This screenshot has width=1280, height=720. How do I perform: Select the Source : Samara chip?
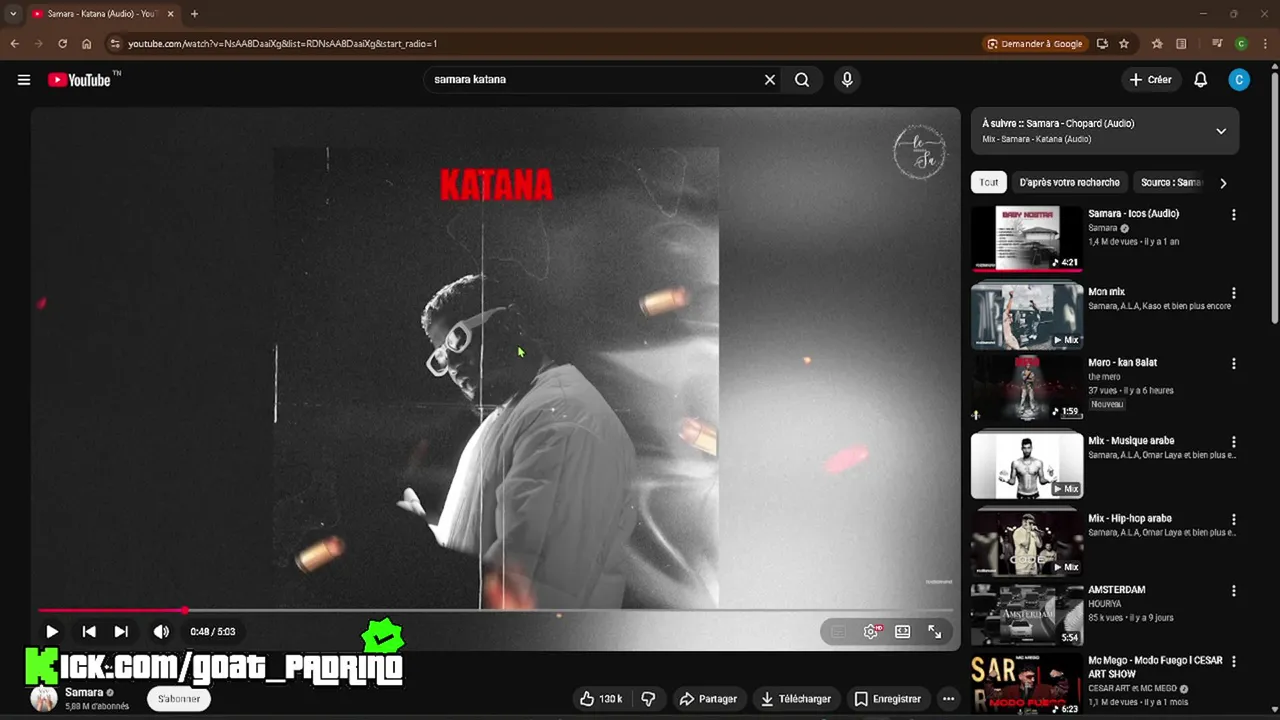pos(1171,182)
